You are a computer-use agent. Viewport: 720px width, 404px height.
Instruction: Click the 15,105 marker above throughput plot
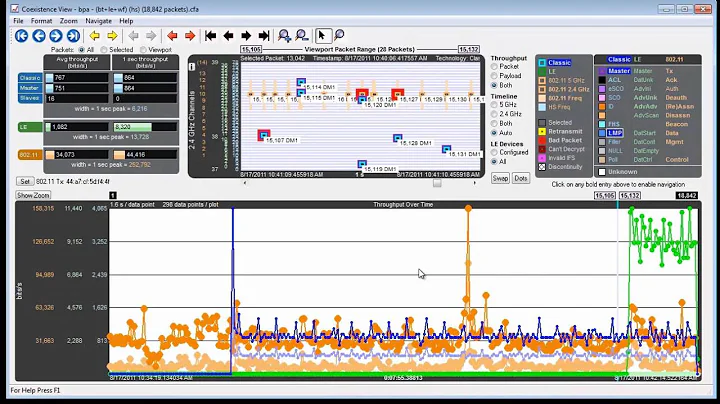[605, 196]
